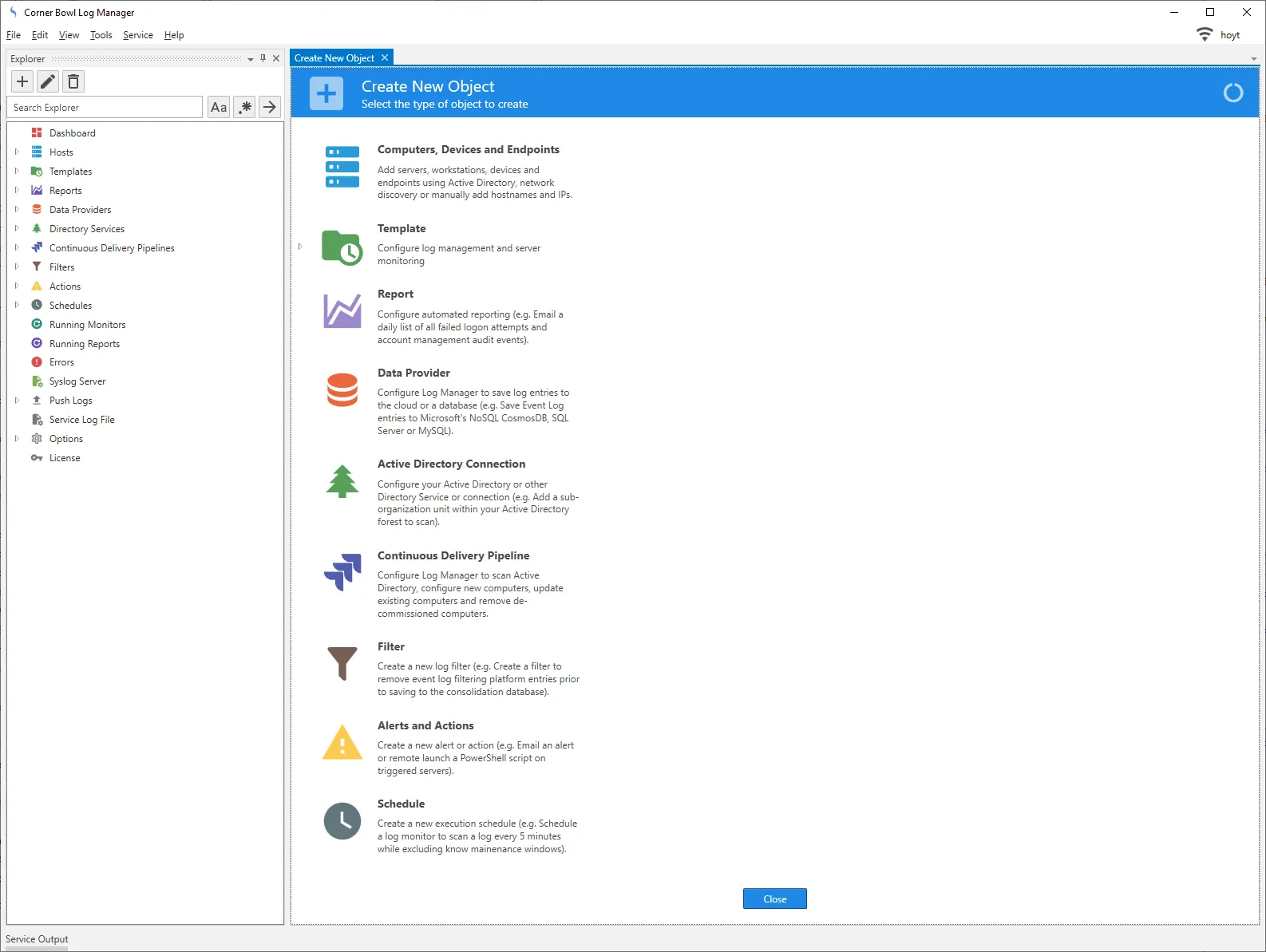Expand the Options tree node
1266x952 pixels.
(x=17, y=438)
